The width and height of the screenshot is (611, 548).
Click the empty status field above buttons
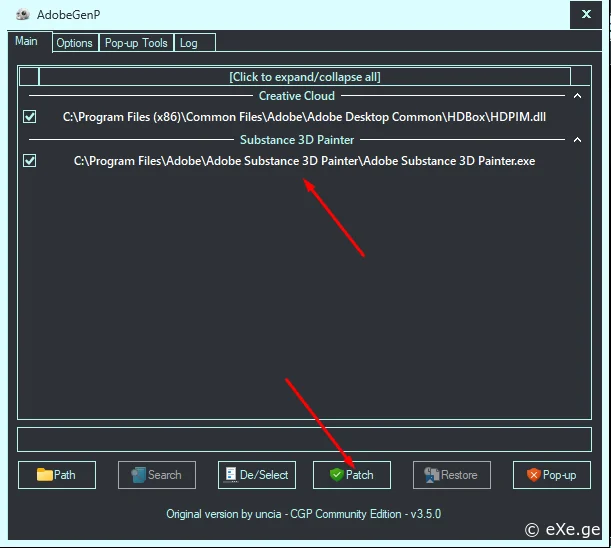[304, 439]
